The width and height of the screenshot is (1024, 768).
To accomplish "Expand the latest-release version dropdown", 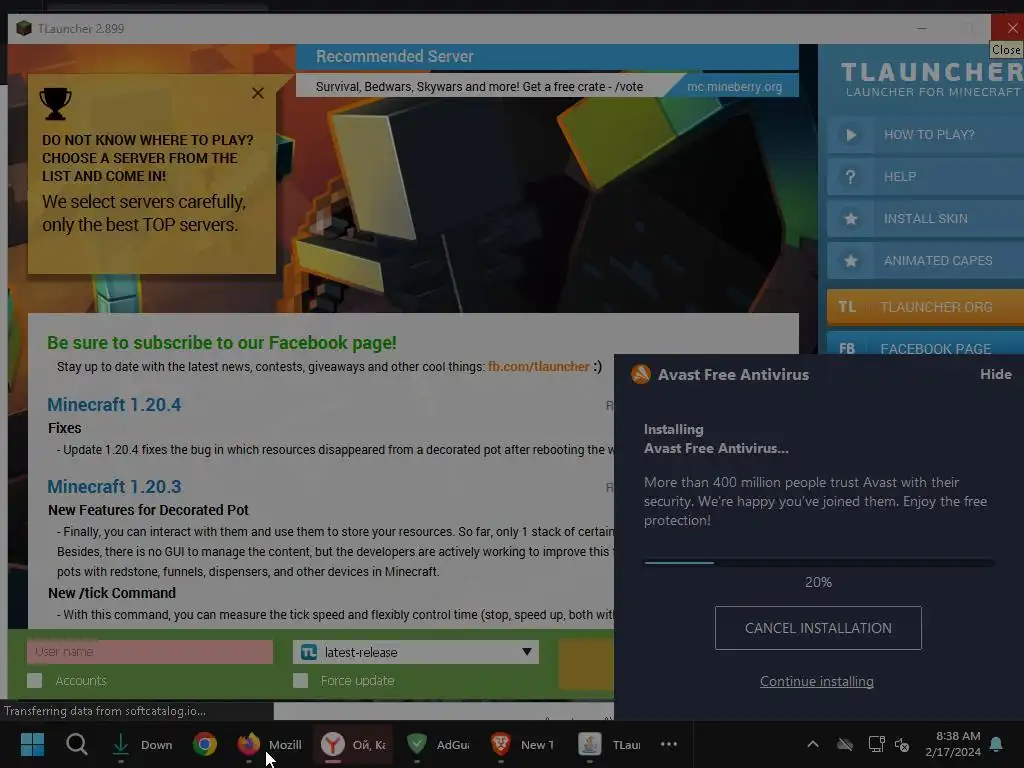I will 416,652.
